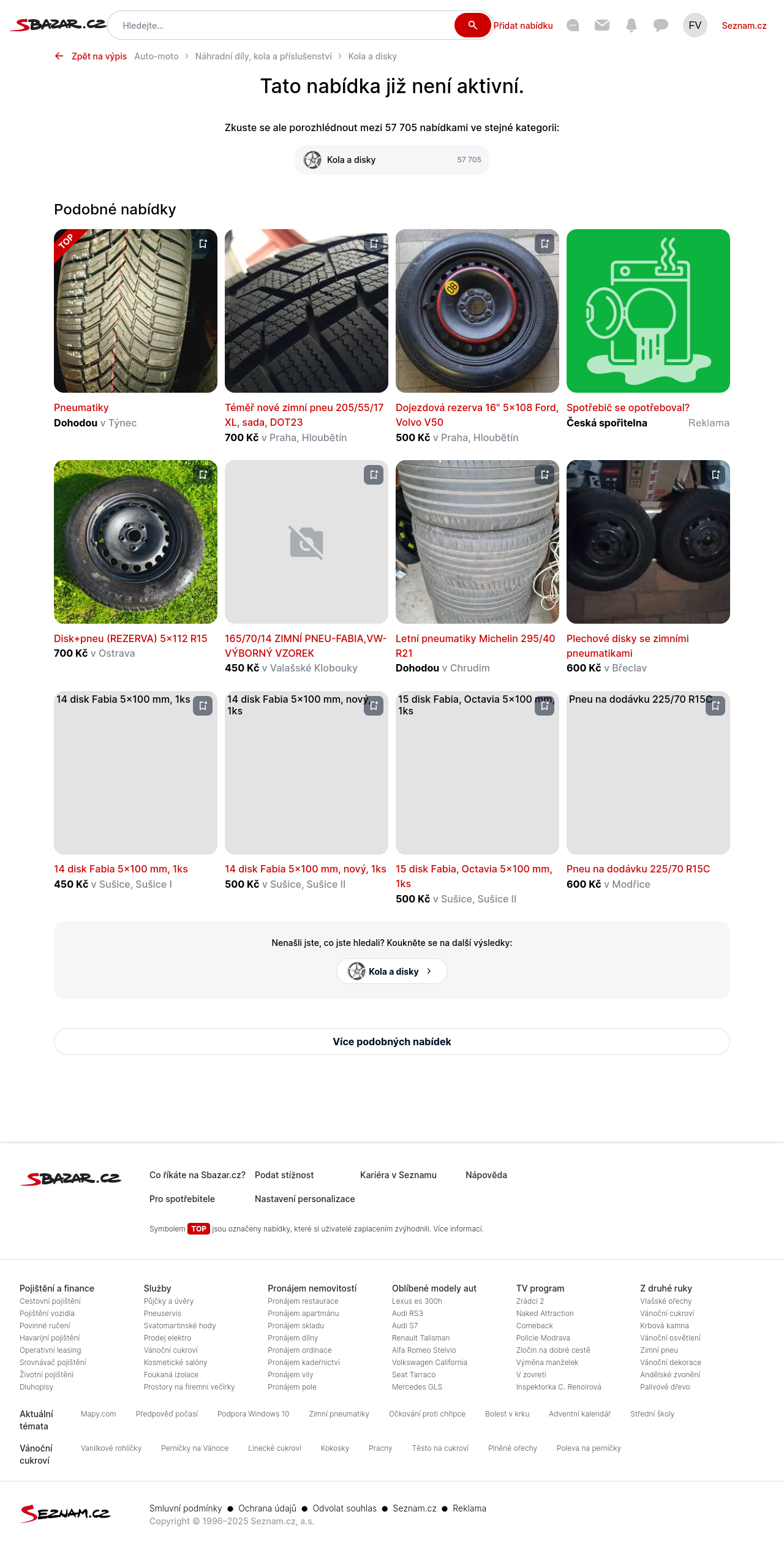Save the Pneu na dodávku 225/70 listing

[x=715, y=706]
